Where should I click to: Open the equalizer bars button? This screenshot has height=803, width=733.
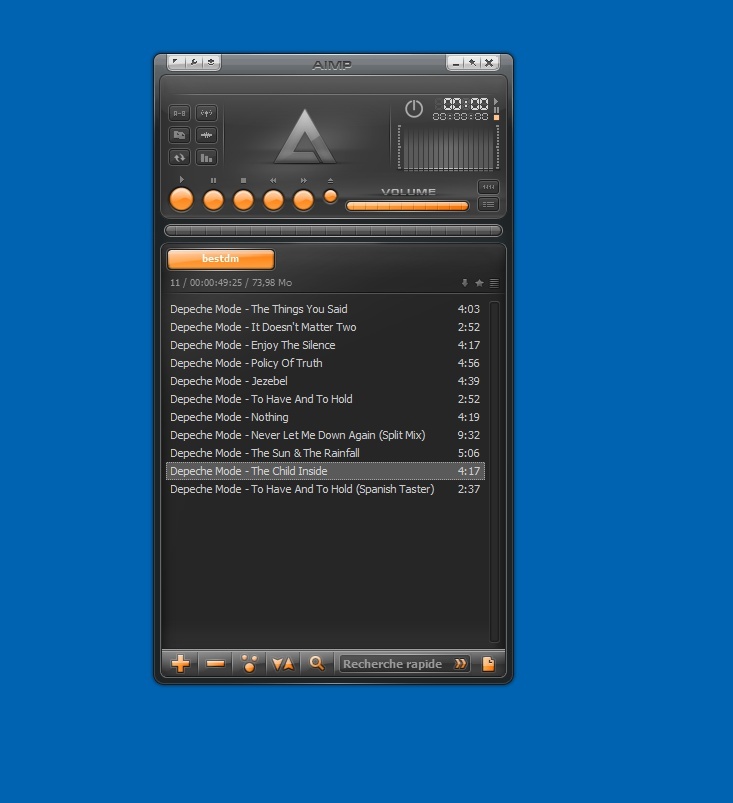pyautogui.click(x=206, y=158)
